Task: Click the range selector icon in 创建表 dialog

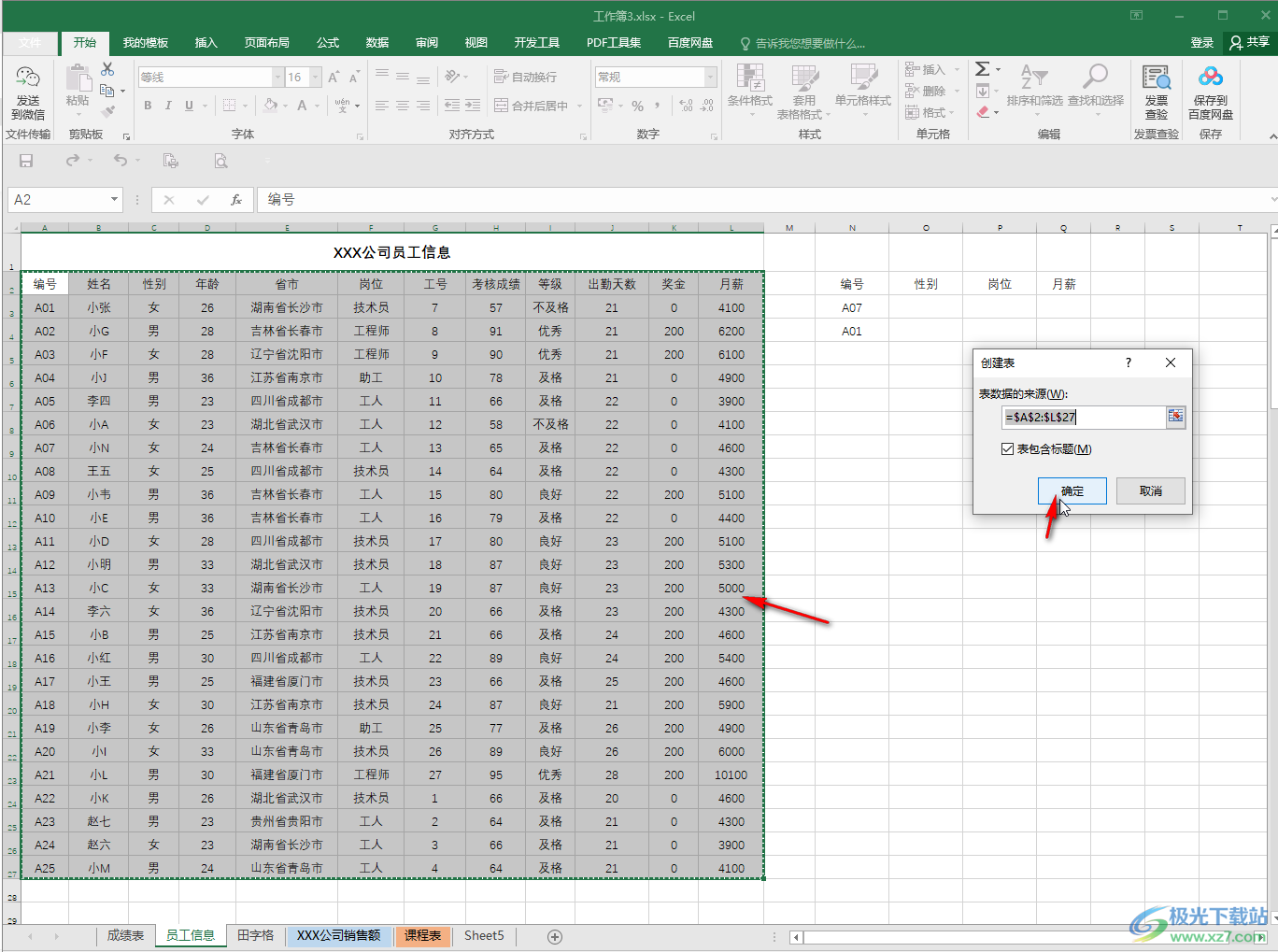Action: [x=1175, y=417]
